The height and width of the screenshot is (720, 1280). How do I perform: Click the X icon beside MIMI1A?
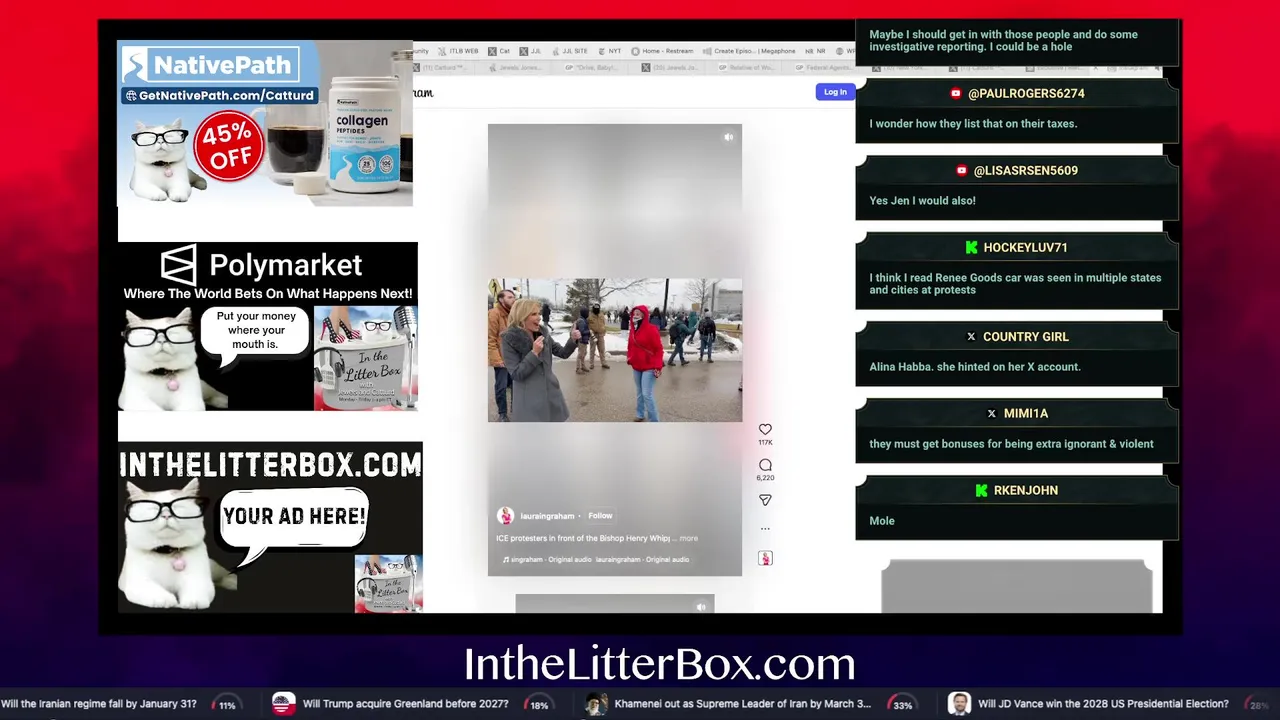tap(992, 413)
